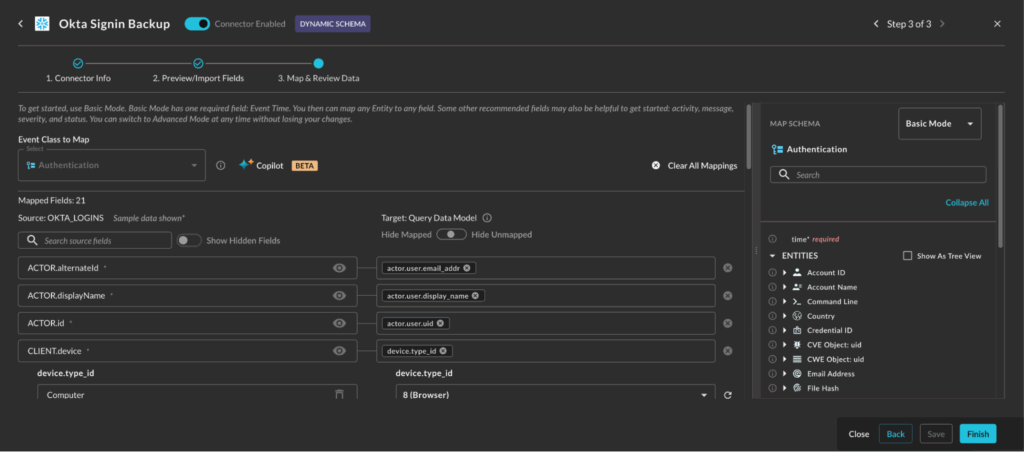Toggle Hide Mapped / Hide Unmapped switch
The height and width of the screenshot is (452, 1024).
452,234
